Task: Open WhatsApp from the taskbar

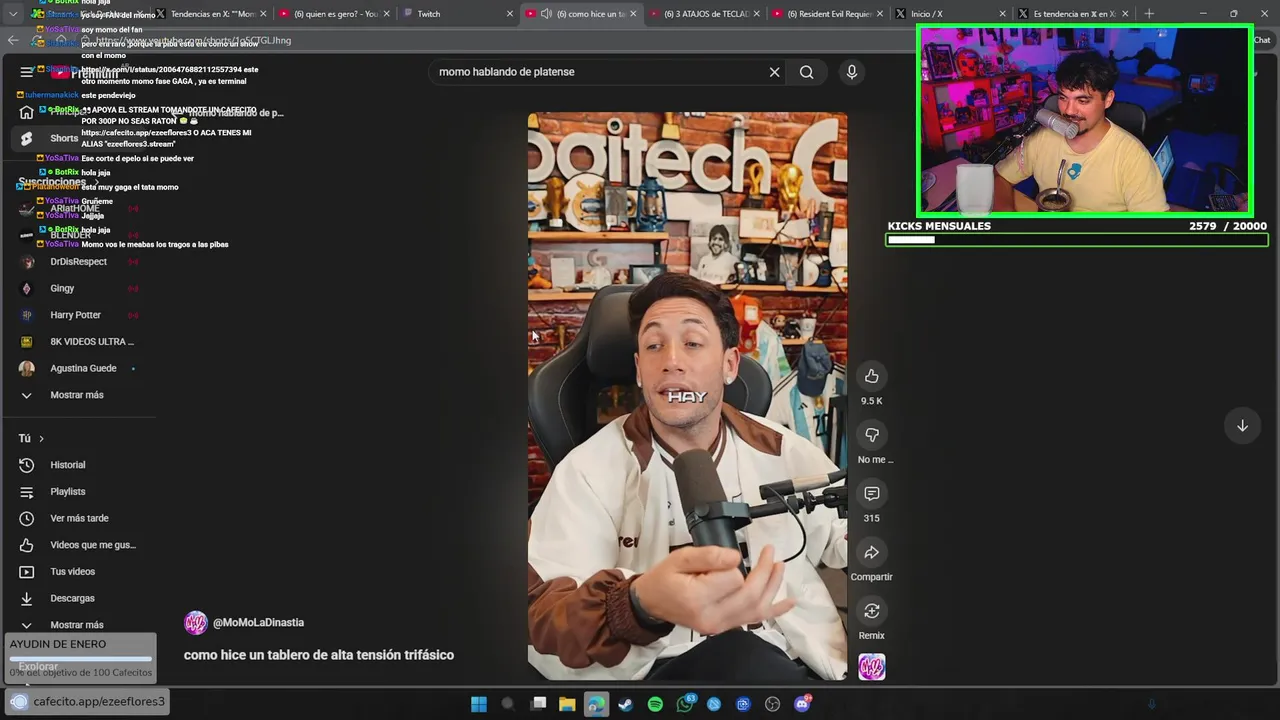Action: [685, 704]
